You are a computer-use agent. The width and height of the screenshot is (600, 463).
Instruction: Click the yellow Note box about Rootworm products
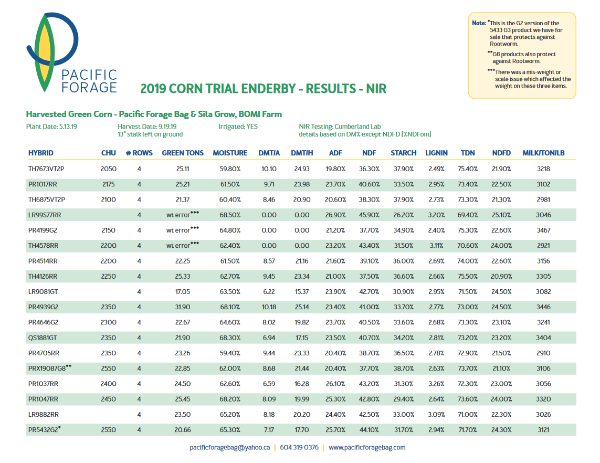pyautogui.click(x=522, y=55)
